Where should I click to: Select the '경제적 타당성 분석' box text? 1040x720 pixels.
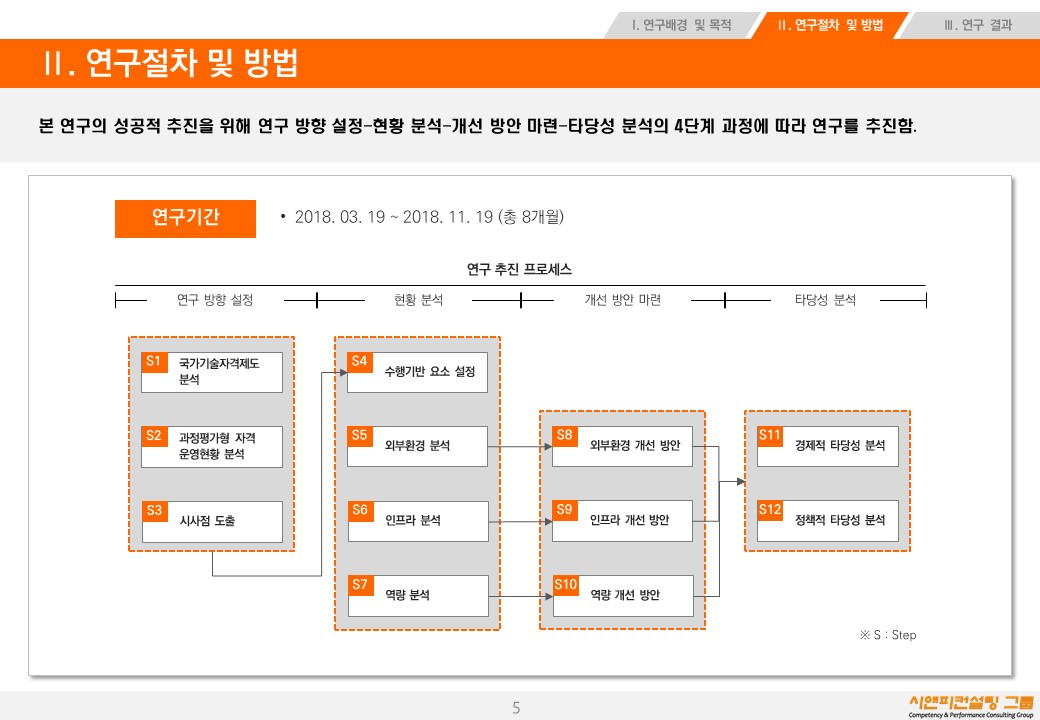pos(840,446)
